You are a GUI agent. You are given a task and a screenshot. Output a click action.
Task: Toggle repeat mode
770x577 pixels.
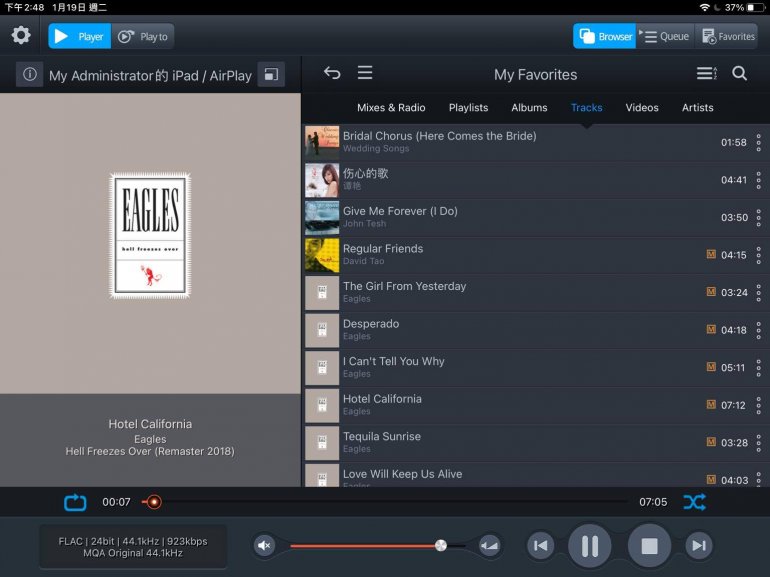coord(75,502)
